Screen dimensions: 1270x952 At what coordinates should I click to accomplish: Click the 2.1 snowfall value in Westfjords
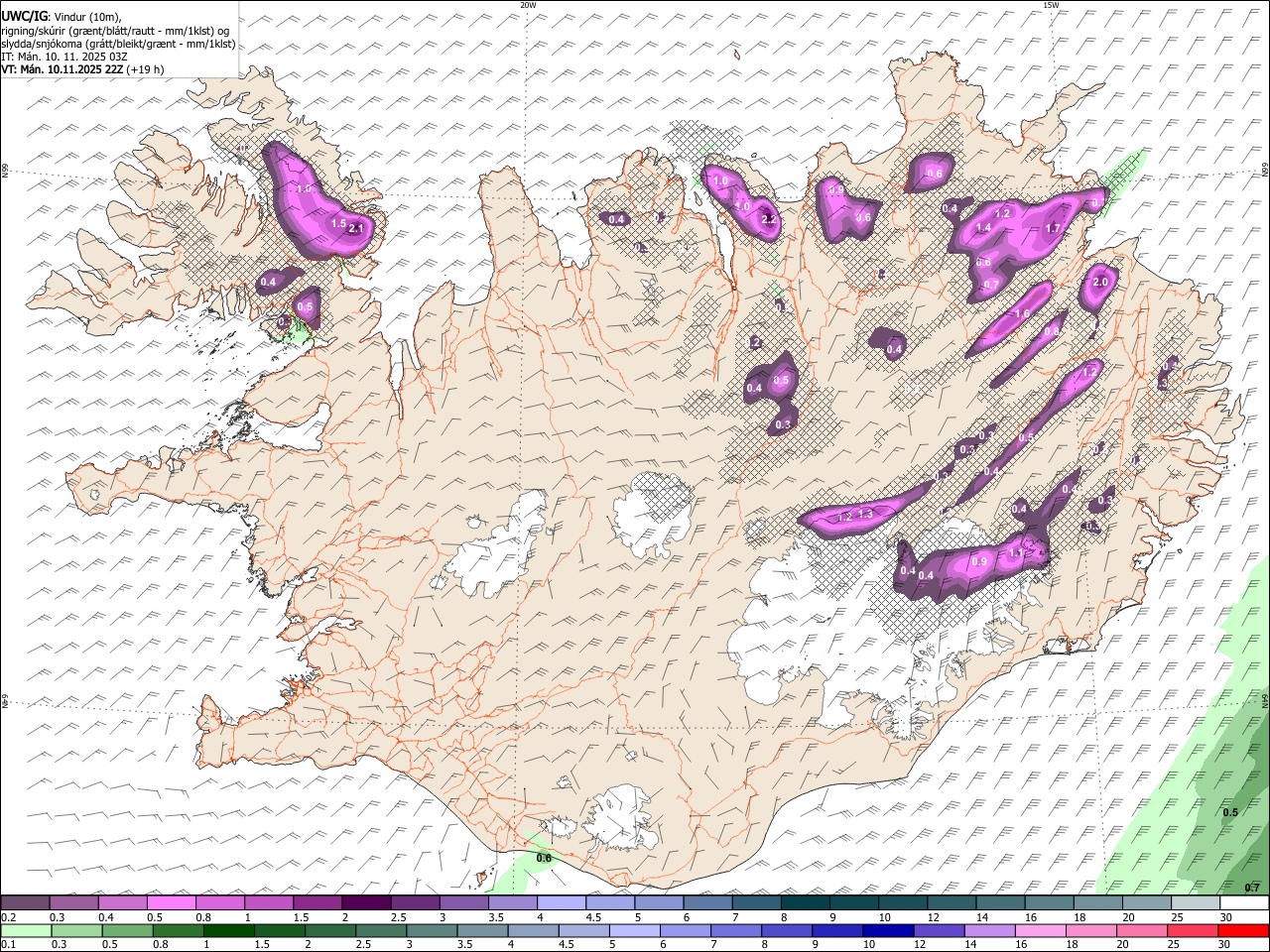[357, 228]
